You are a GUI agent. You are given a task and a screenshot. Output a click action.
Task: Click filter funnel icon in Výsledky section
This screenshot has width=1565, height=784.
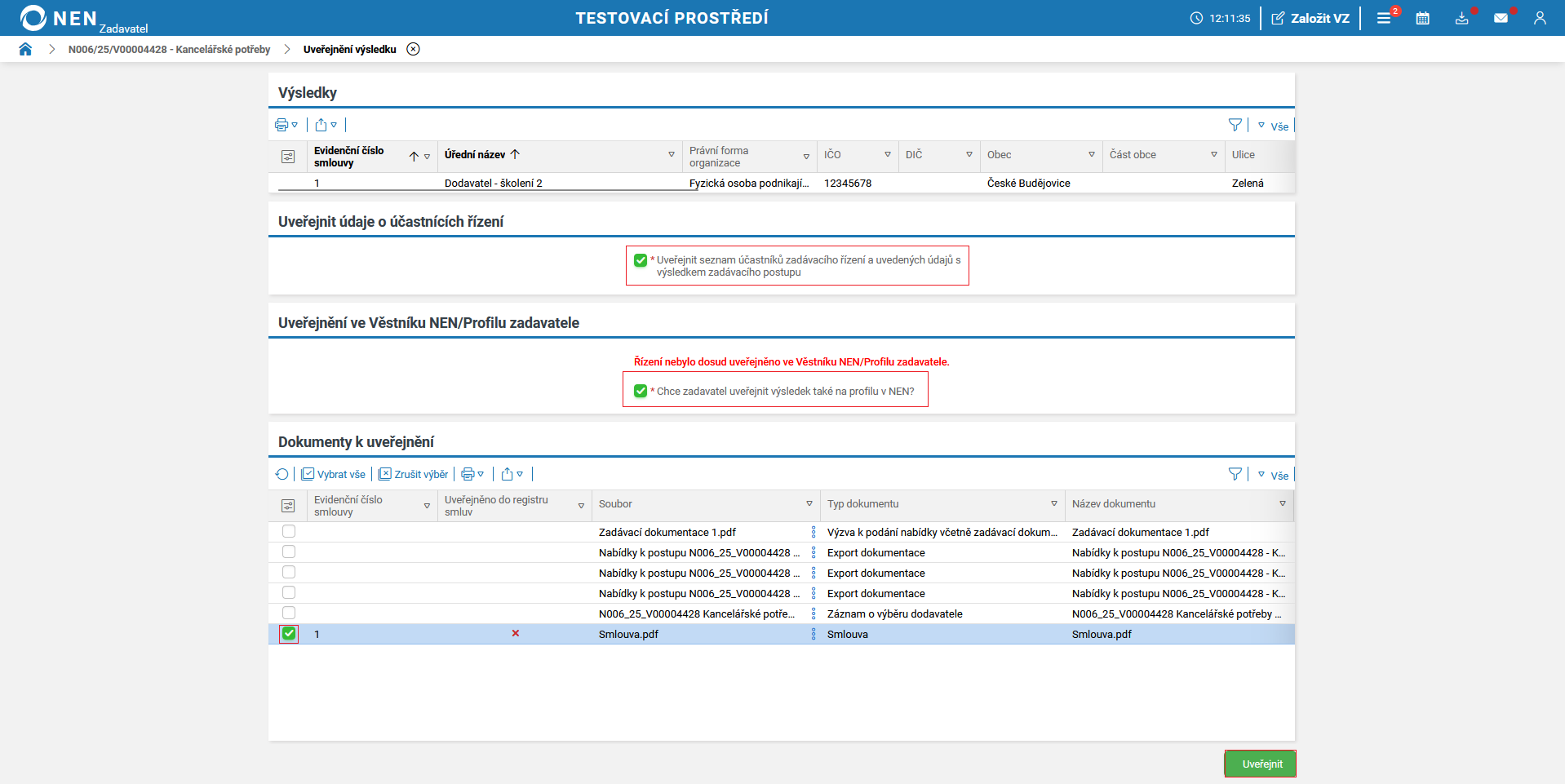click(x=1235, y=125)
